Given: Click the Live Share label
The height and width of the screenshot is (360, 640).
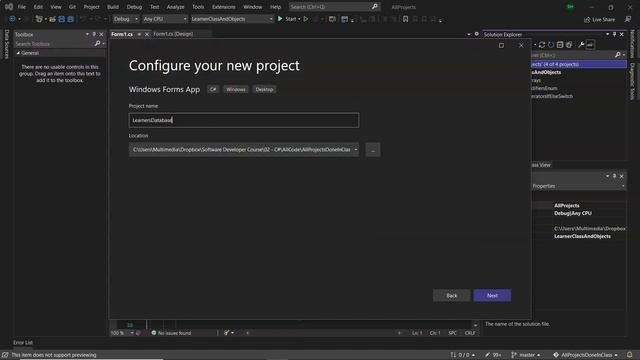Looking at the screenshot, I should (603, 20).
